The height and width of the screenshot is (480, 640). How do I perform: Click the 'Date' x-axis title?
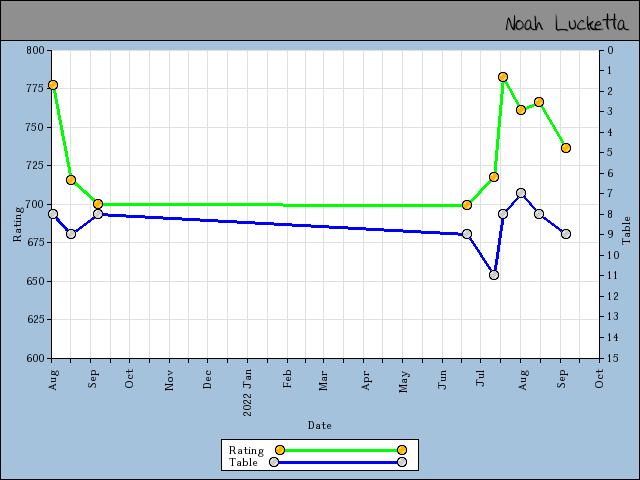pyautogui.click(x=319, y=425)
